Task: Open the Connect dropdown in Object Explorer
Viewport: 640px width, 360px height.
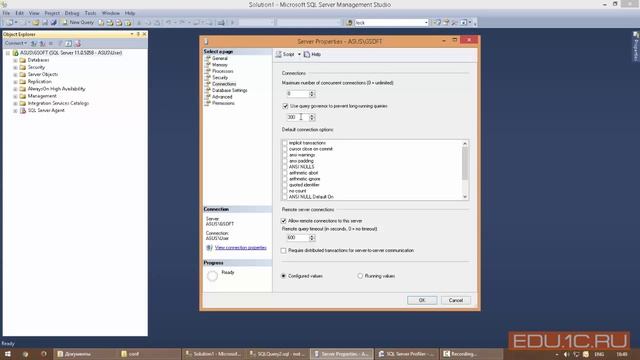Action: [16, 43]
